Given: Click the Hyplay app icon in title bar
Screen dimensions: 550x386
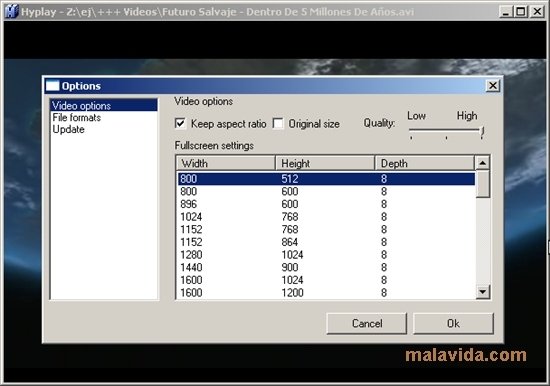Looking at the screenshot, I should click(x=11, y=11).
